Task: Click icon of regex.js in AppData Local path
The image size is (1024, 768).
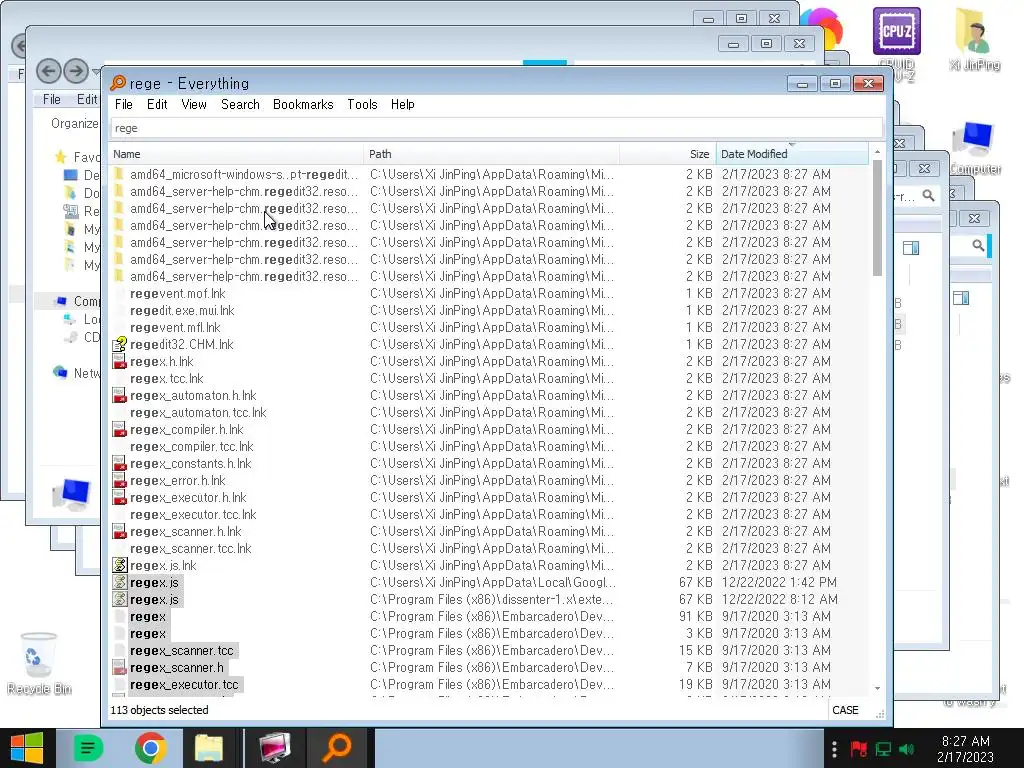Action: 120,582
